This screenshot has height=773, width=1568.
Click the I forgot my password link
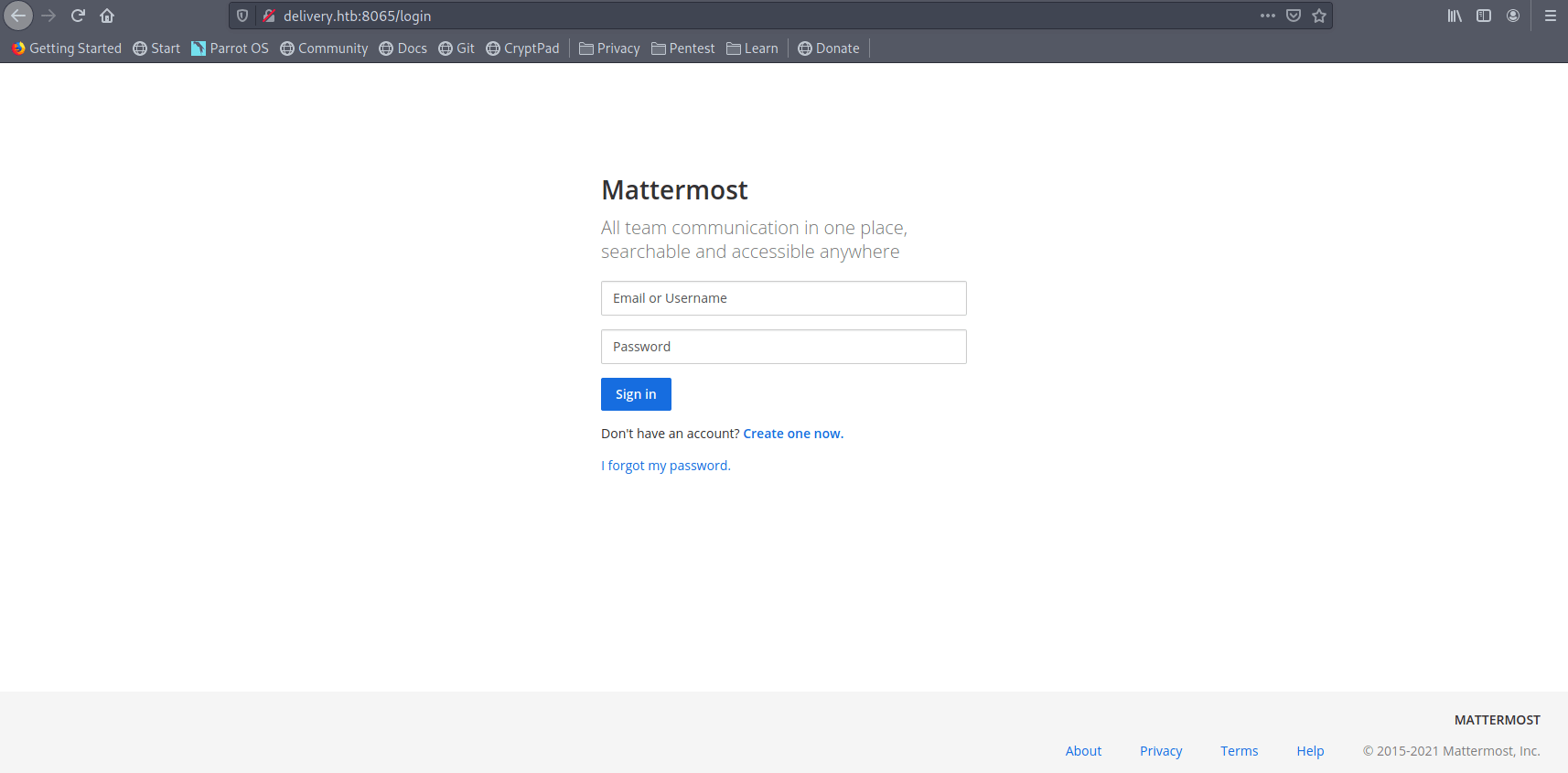[x=666, y=466]
